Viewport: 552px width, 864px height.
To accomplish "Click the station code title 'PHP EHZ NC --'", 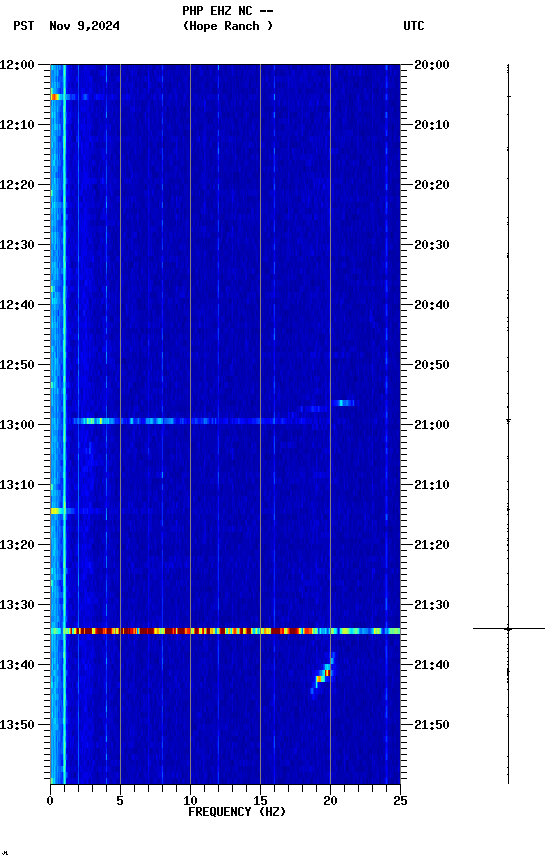I will 228,11.
